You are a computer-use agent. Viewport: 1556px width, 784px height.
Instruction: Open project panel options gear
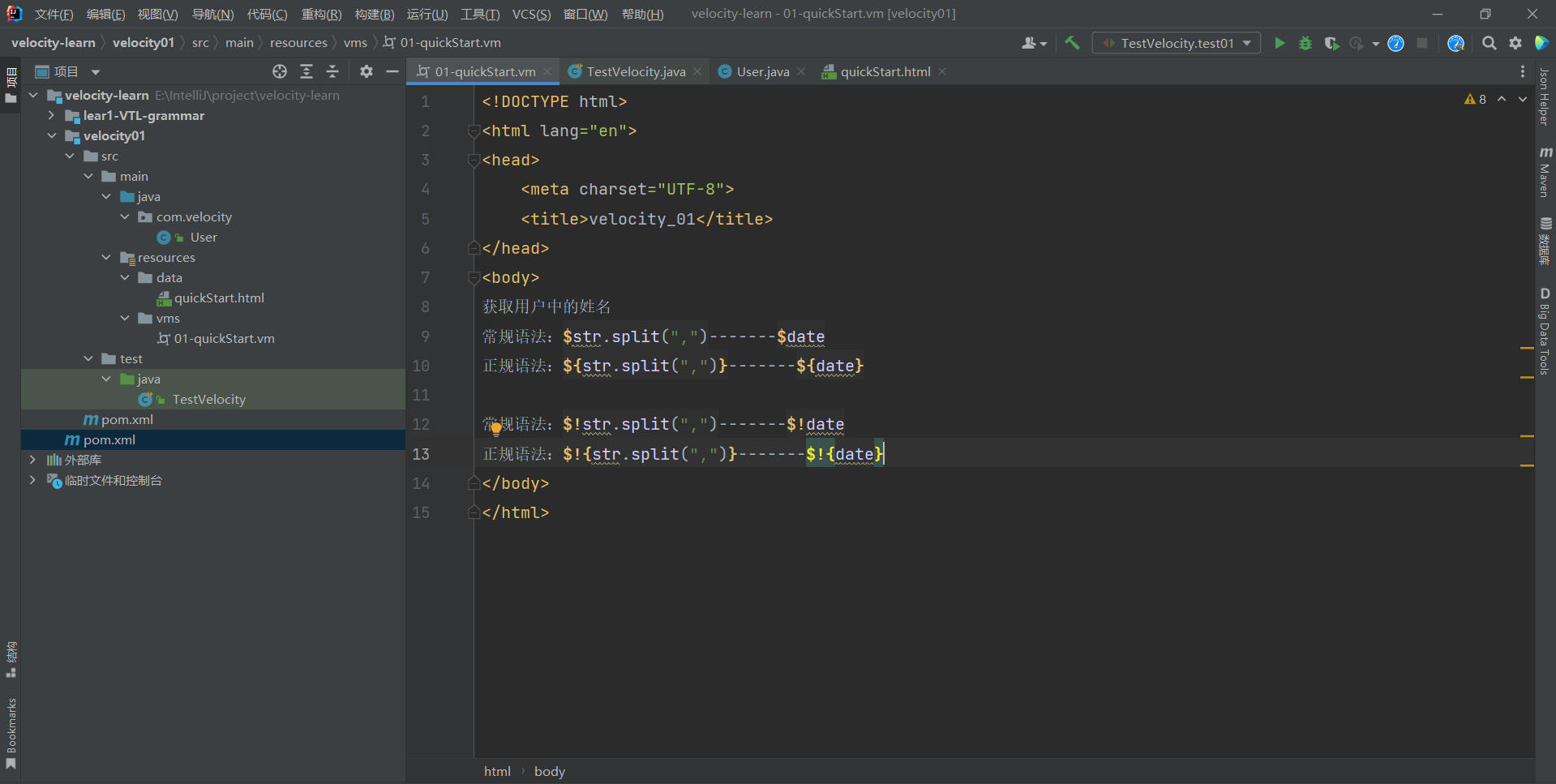tap(366, 71)
